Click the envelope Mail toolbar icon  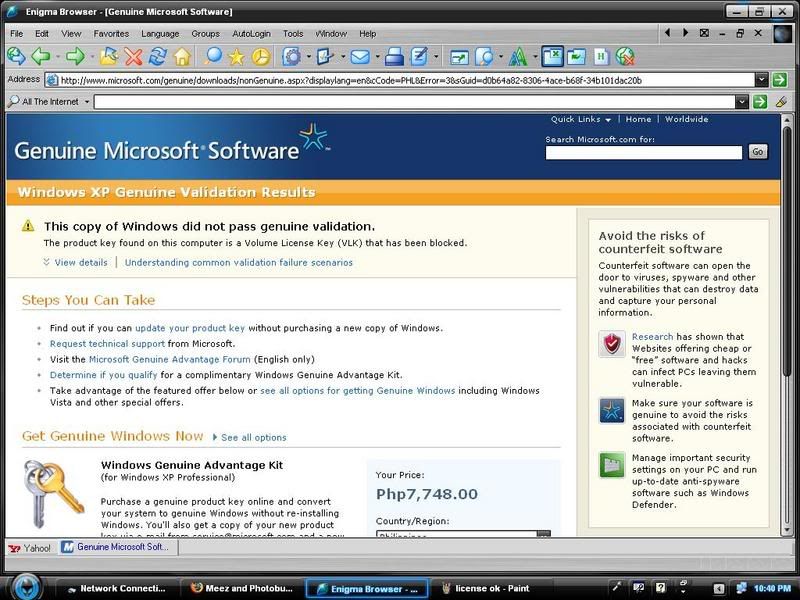360,57
